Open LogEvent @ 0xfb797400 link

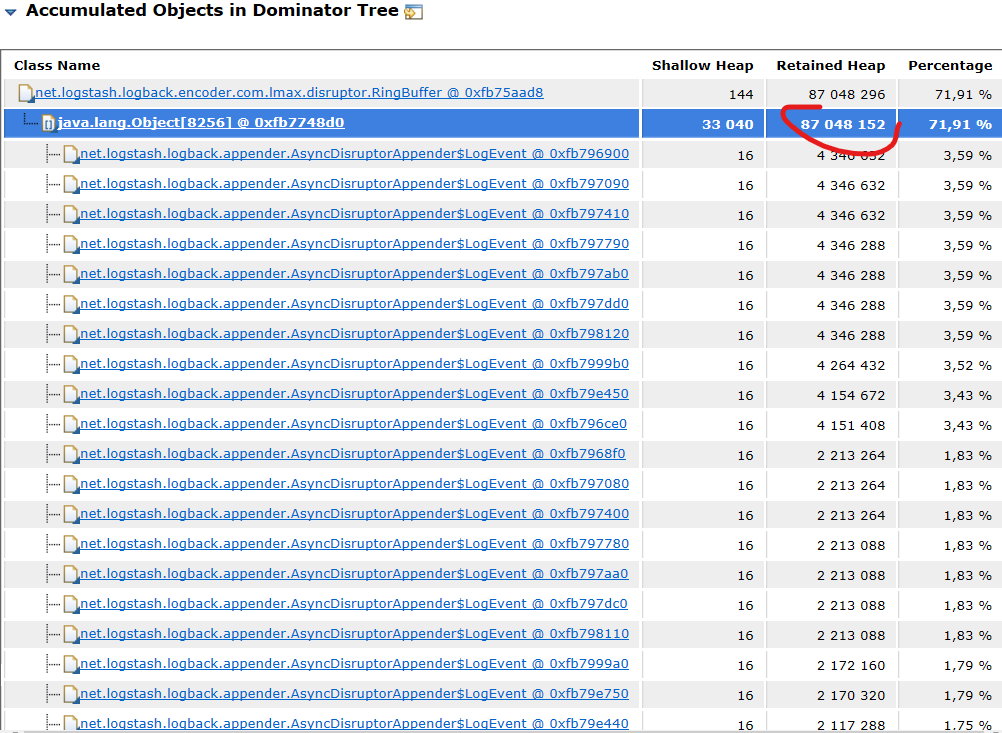(x=355, y=514)
